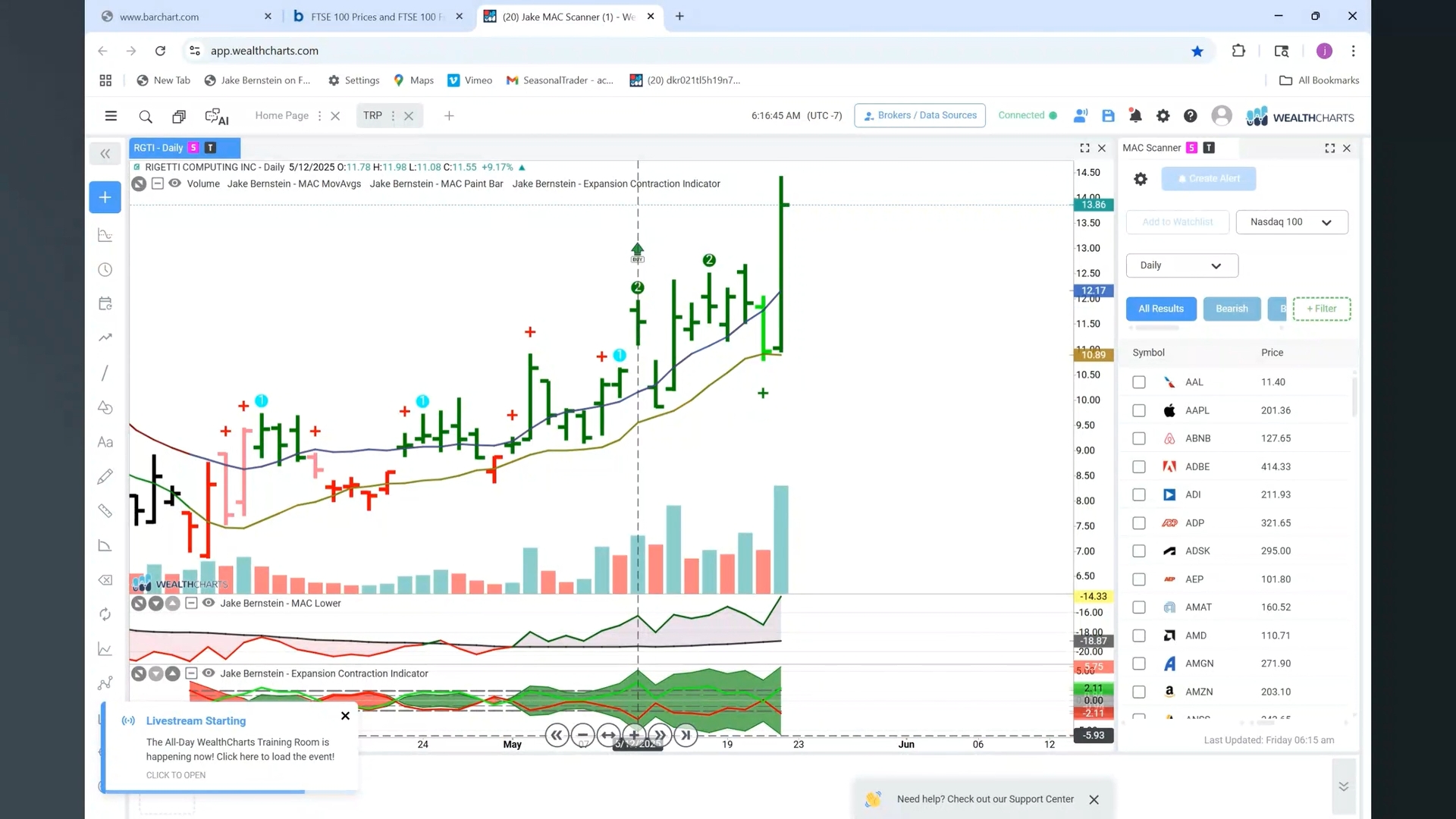Click the blue add plus button in the sidebar
The height and width of the screenshot is (819, 1456).
click(x=105, y=197)
